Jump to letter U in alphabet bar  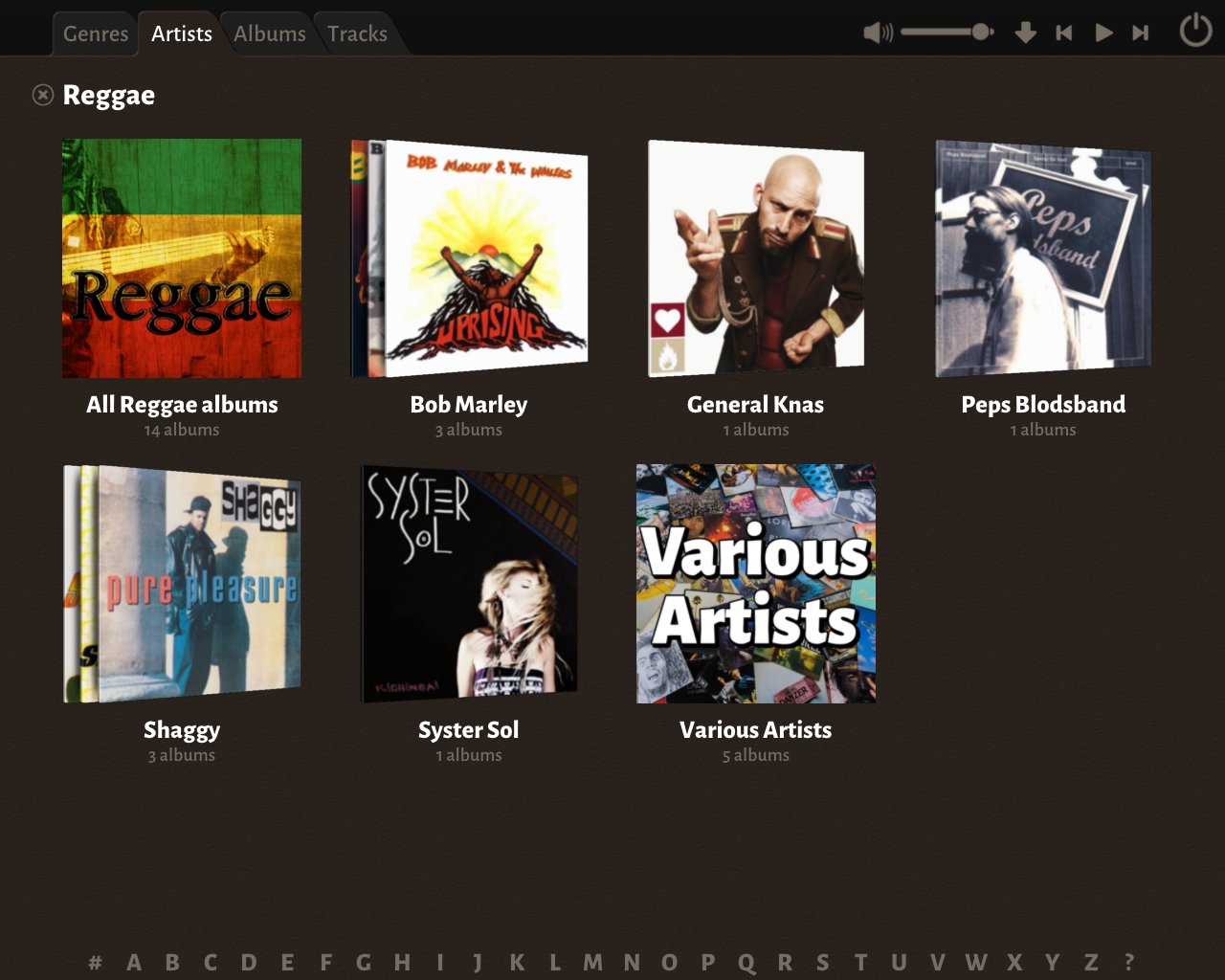tap(899, 962)
